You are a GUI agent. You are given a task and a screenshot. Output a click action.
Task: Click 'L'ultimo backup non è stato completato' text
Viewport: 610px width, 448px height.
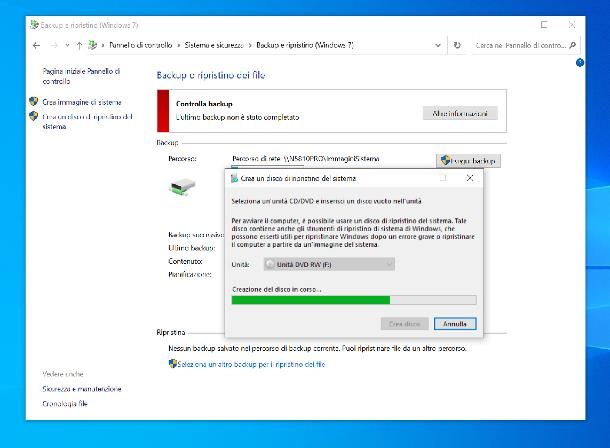(x=237, y=117)
